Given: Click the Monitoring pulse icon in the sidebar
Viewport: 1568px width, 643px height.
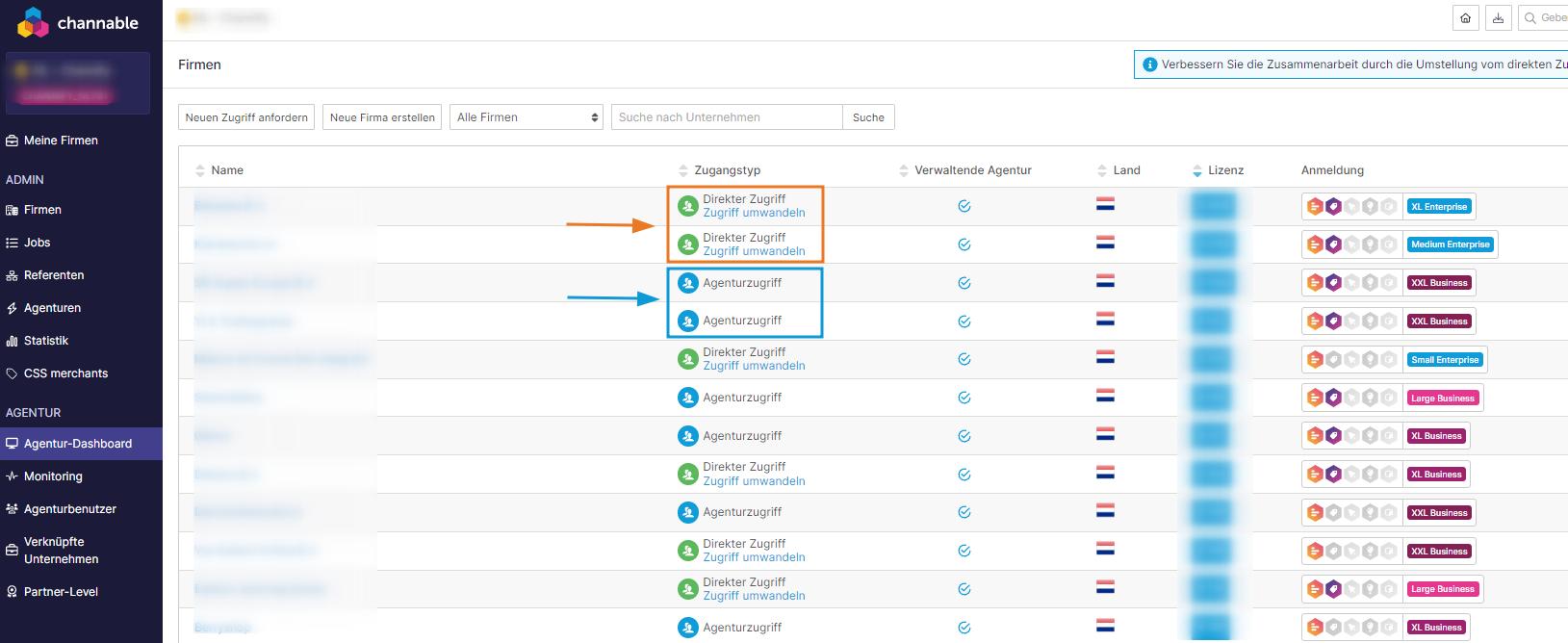Looking at the screenshot, I should coord(13,476).
